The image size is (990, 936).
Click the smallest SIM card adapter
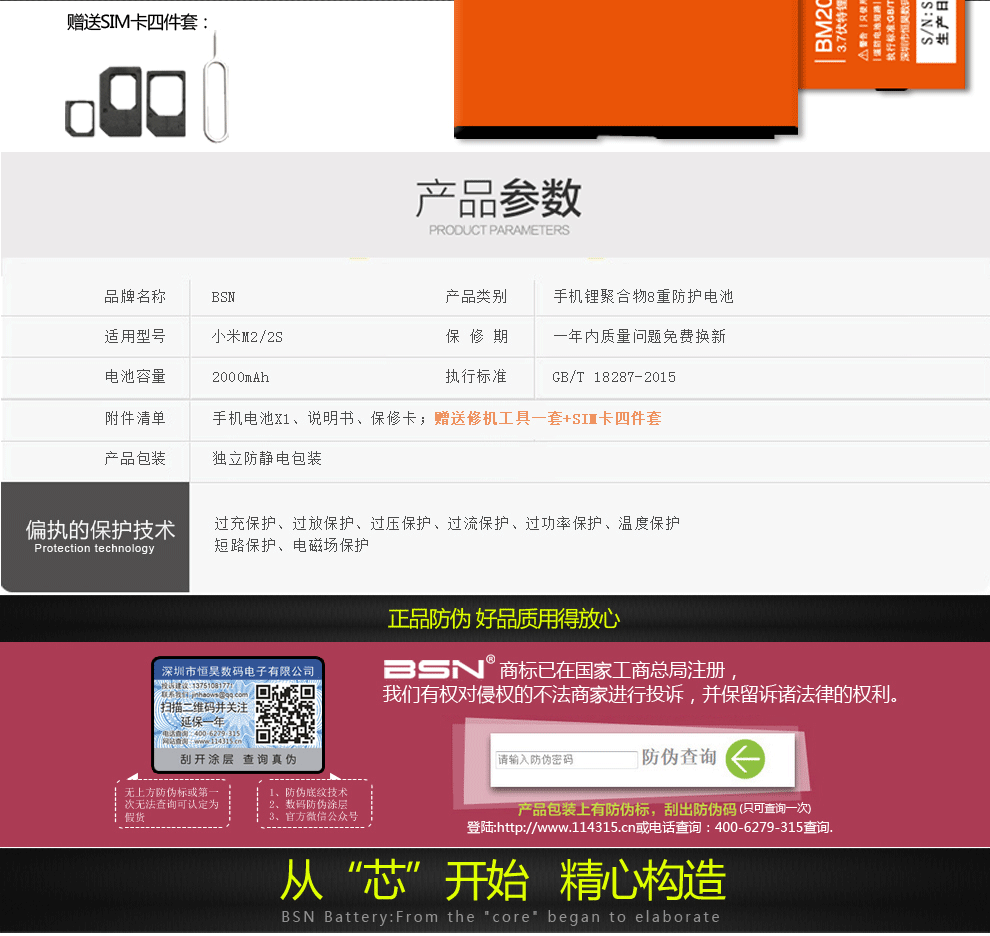tap(80, 118)
